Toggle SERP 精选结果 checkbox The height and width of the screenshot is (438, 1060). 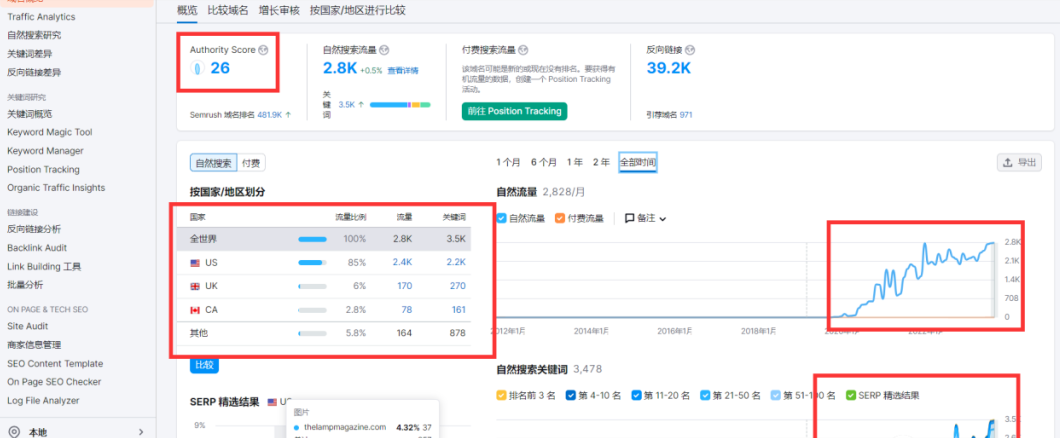(851, 395)
